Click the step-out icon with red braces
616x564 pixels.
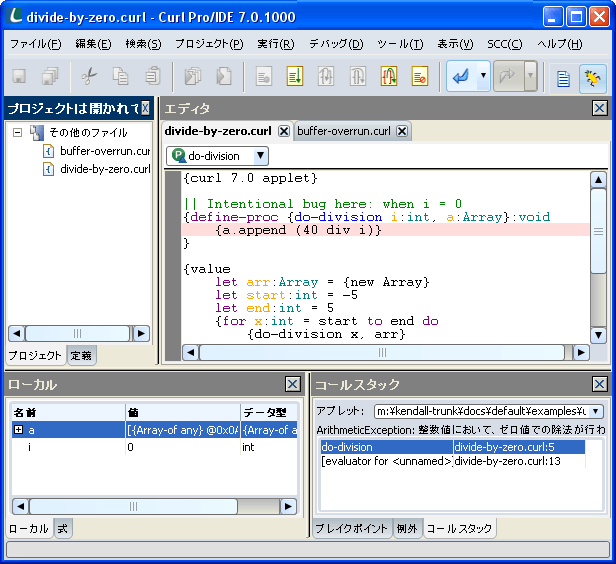click(x=389, y=76)
